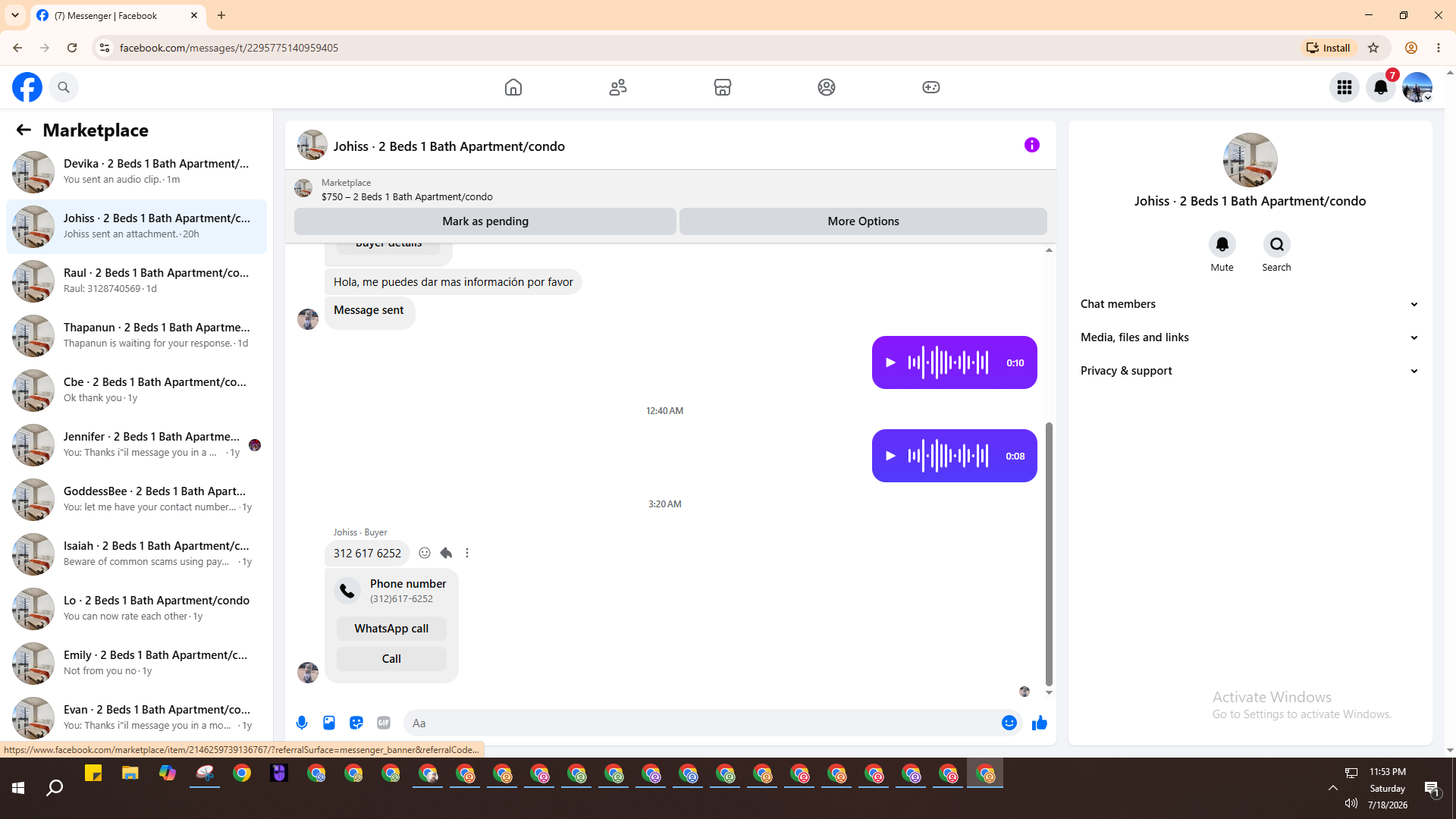Screen dimensions: 1456x819
Task: Open more actions for phone number message
Action: pyautogui.click(x=467, y=553)
